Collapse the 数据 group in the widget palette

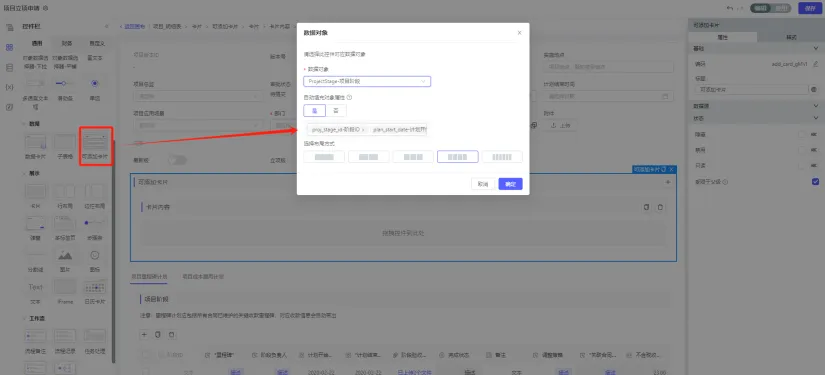[24, 124]
